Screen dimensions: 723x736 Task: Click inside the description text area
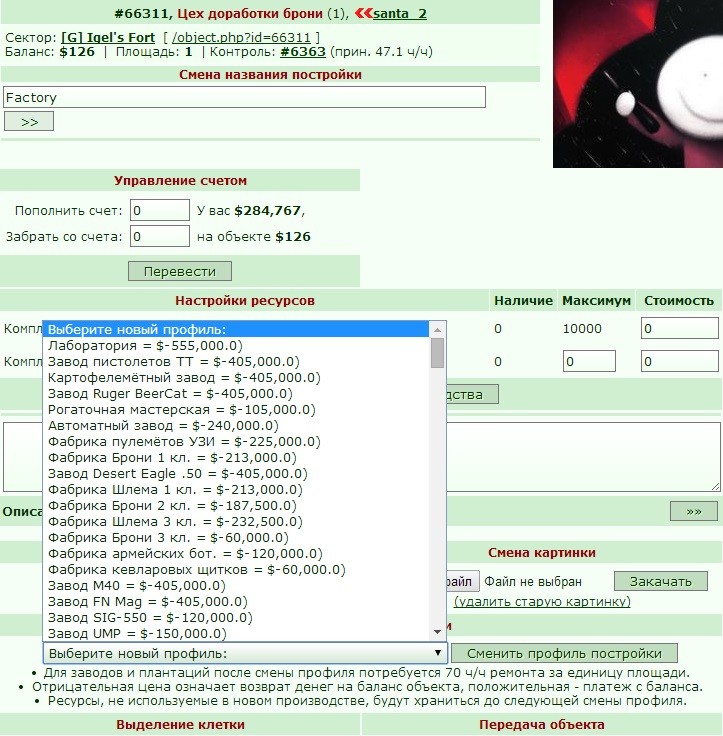click(582, 457)
